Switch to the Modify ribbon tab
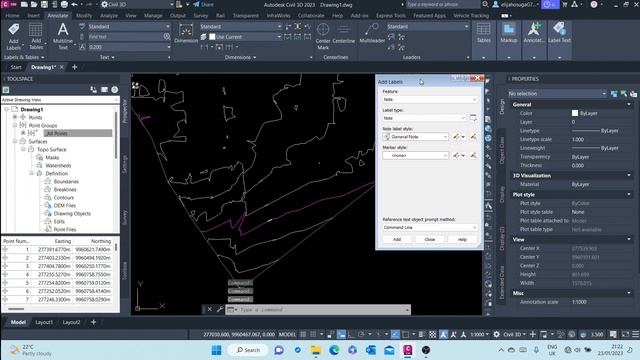 pyautogui.click(x=84, y=16)
